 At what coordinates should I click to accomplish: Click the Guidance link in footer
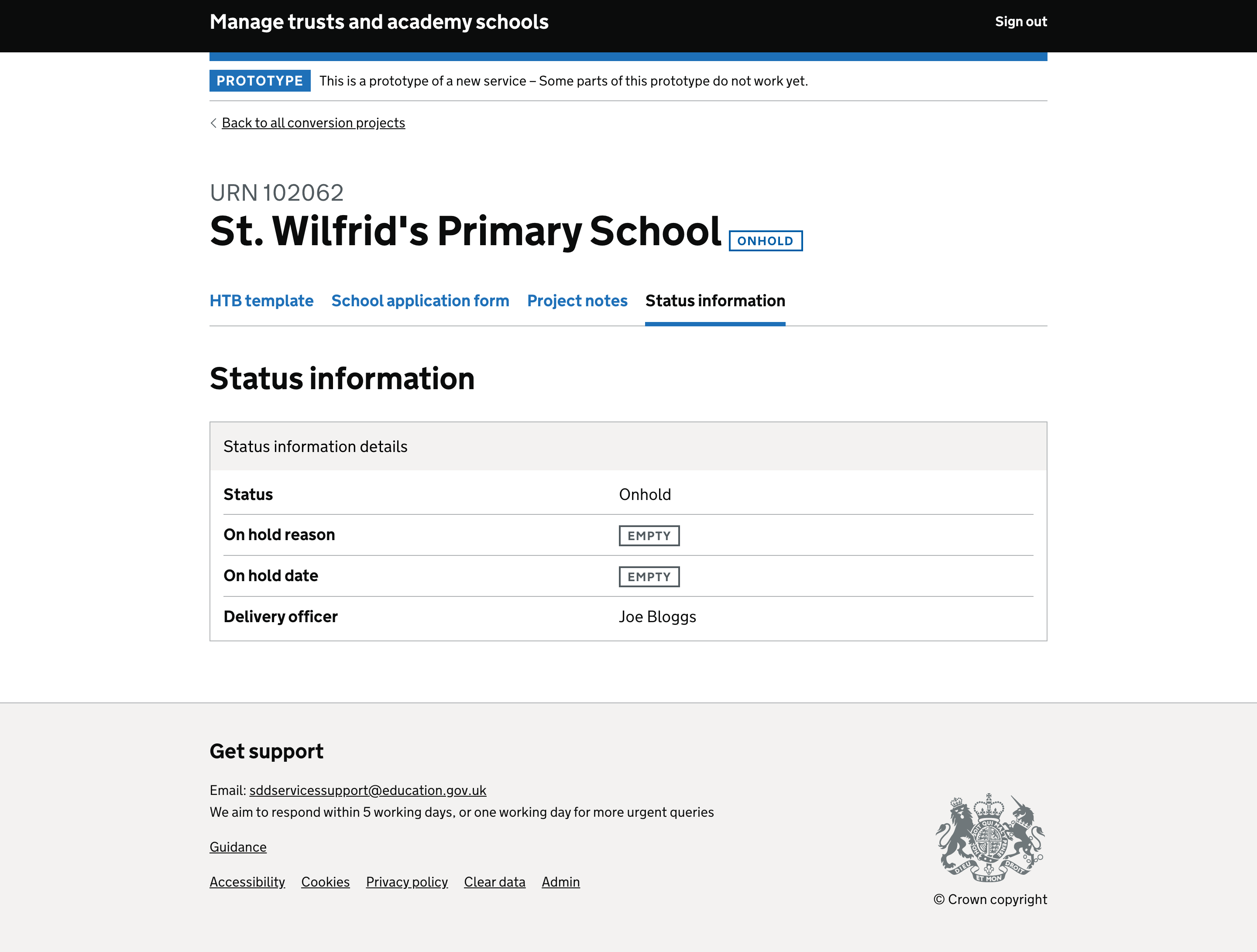[238, 846]
